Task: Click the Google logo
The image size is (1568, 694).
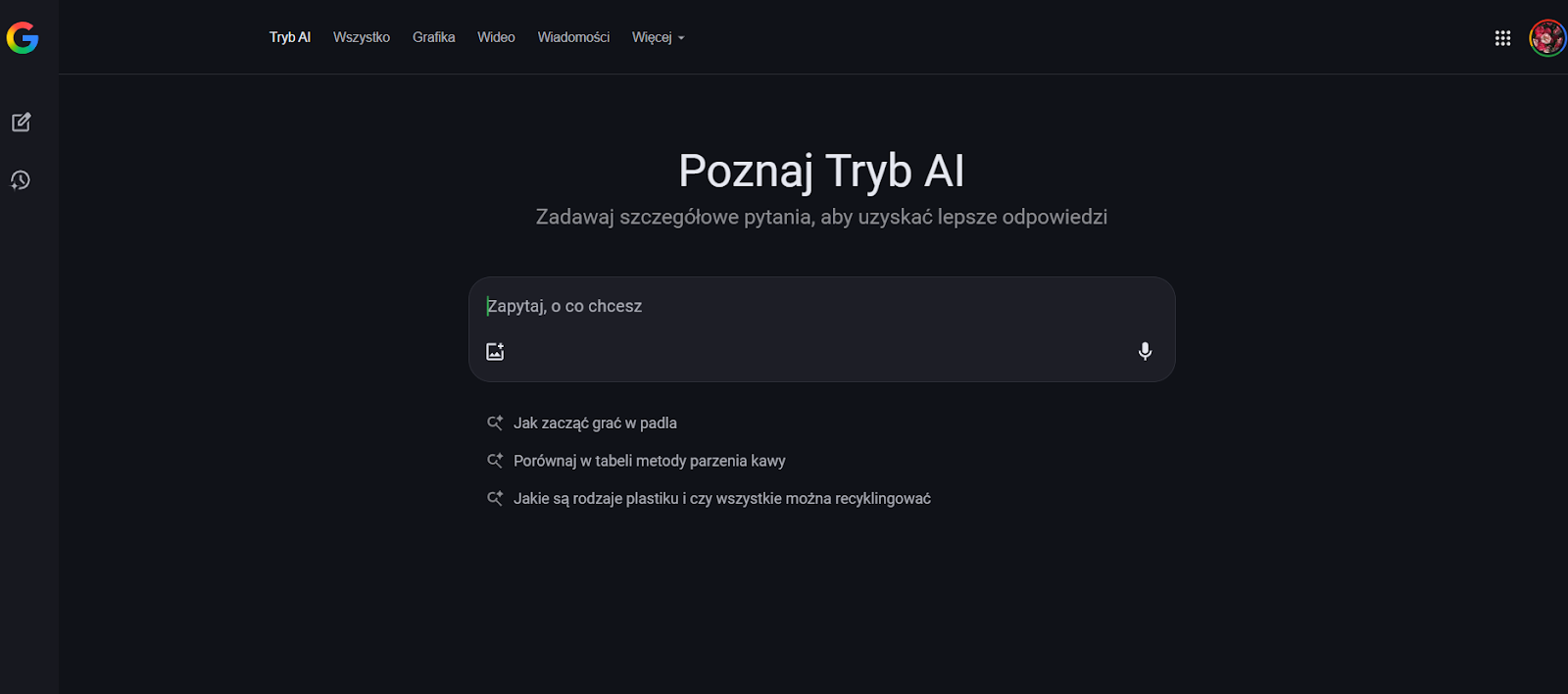Action: click(x=23, y=38)
